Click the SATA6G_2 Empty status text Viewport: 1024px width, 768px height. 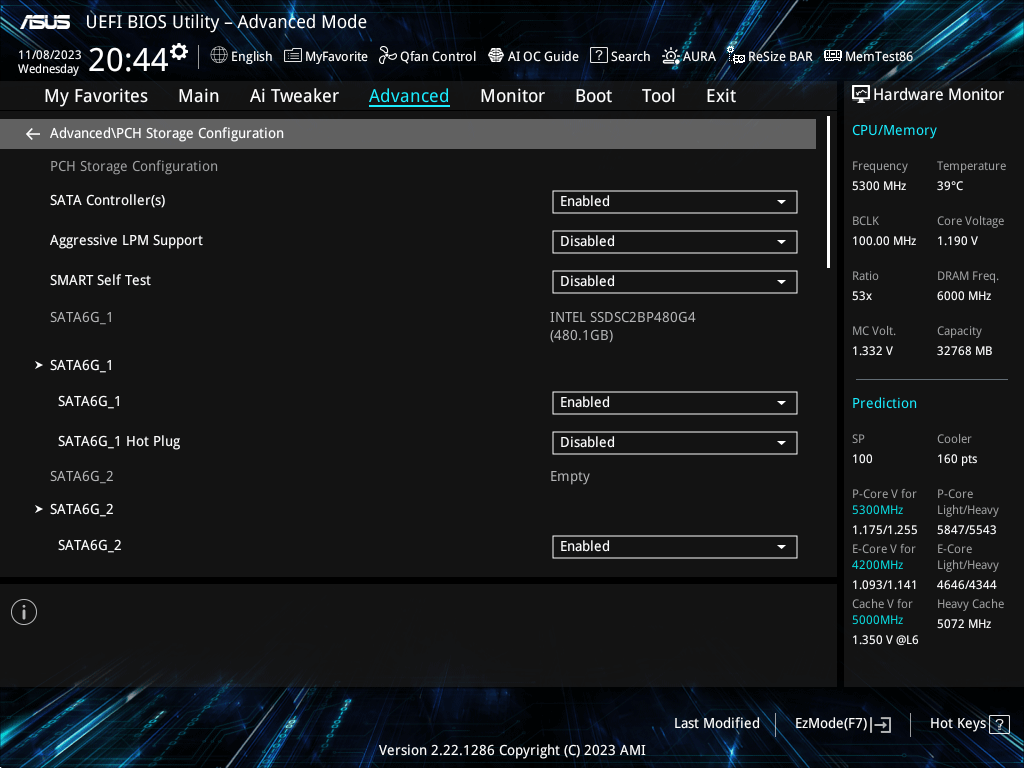click(x=569, y=477)
